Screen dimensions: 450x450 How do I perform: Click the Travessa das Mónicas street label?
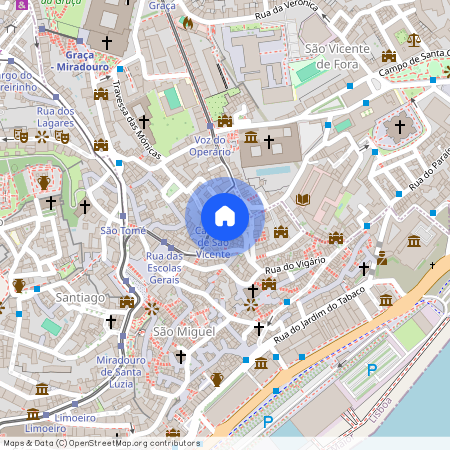tap(137, 120)
